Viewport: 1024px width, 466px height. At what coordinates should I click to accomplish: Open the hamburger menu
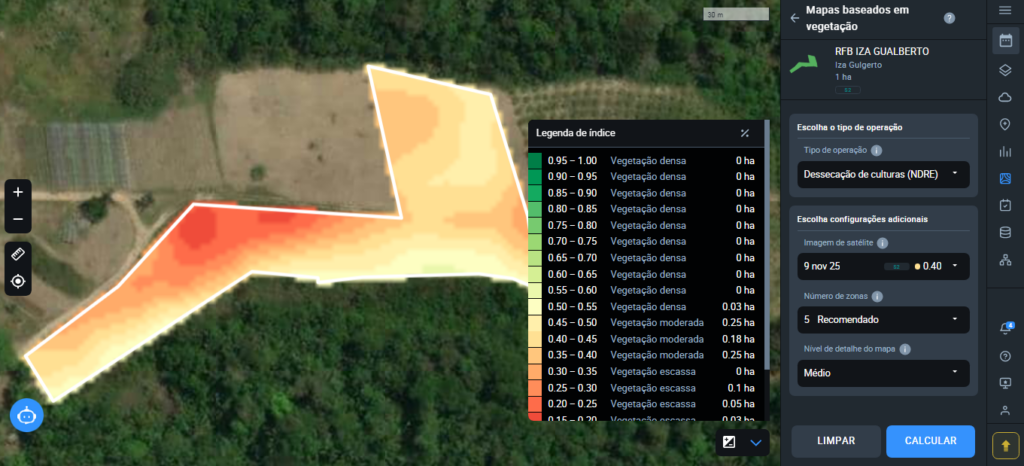point(1005,11)
